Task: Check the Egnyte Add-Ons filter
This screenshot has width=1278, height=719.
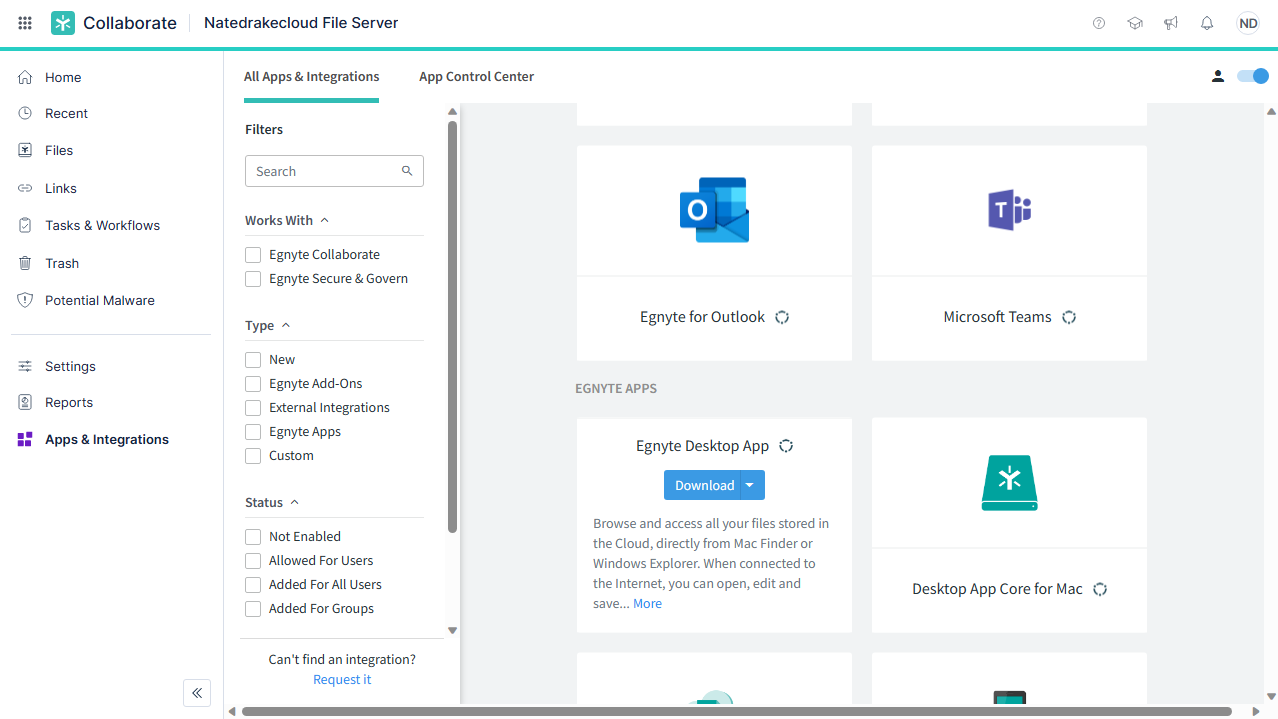Action: (253, 384)
